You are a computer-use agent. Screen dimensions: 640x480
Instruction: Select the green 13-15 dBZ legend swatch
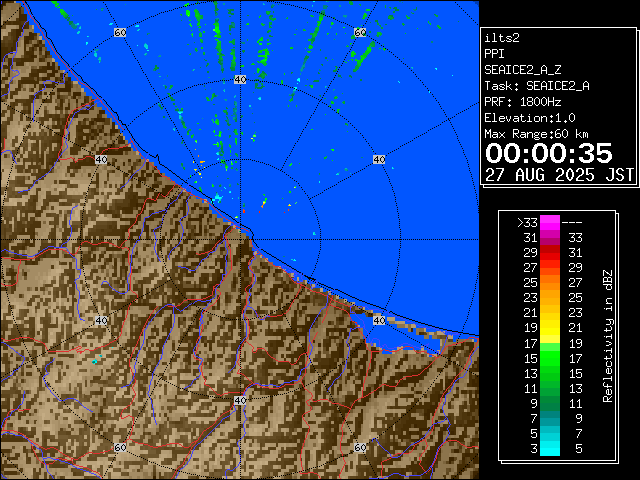coord(550,372)
